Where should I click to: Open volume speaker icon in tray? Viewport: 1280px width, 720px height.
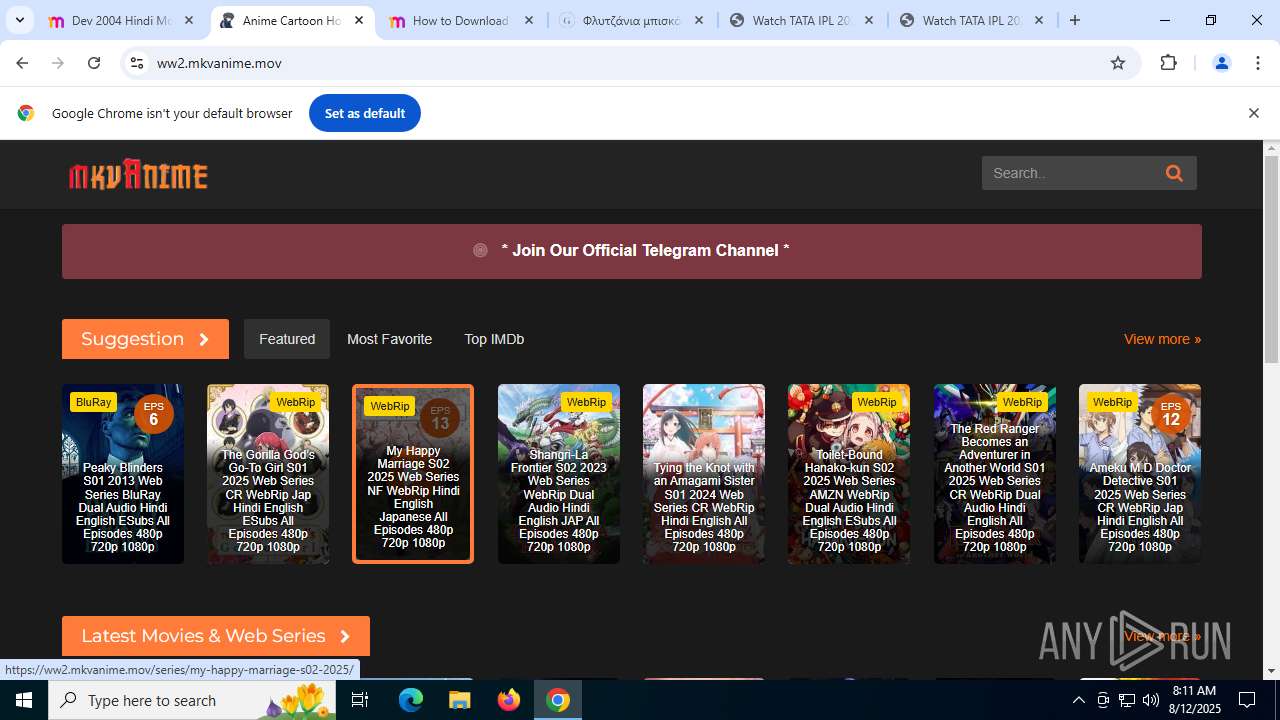(x=1150, y=700)
